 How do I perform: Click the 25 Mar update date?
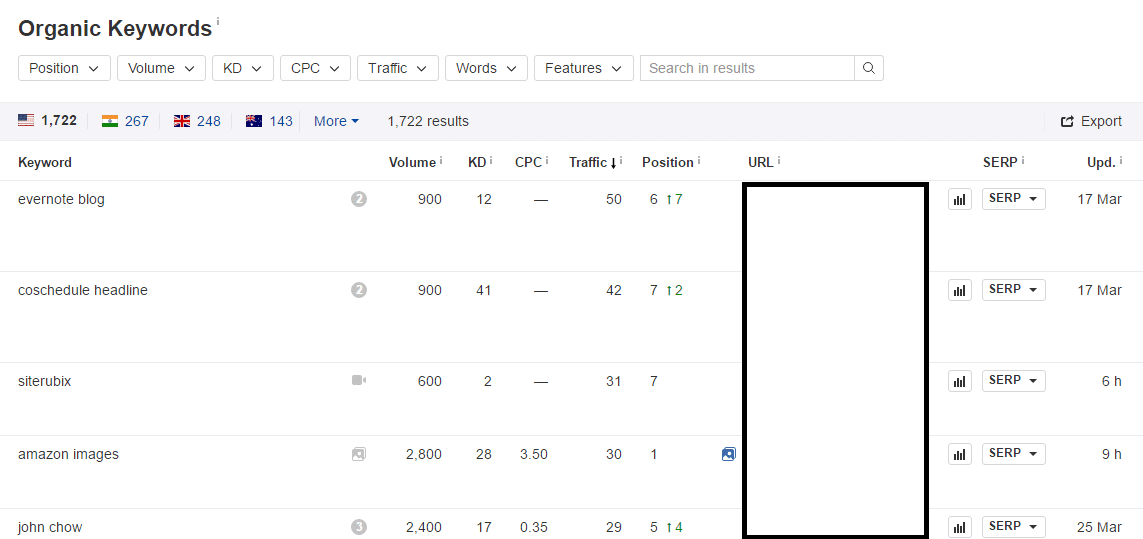(x=1099, y=527)
